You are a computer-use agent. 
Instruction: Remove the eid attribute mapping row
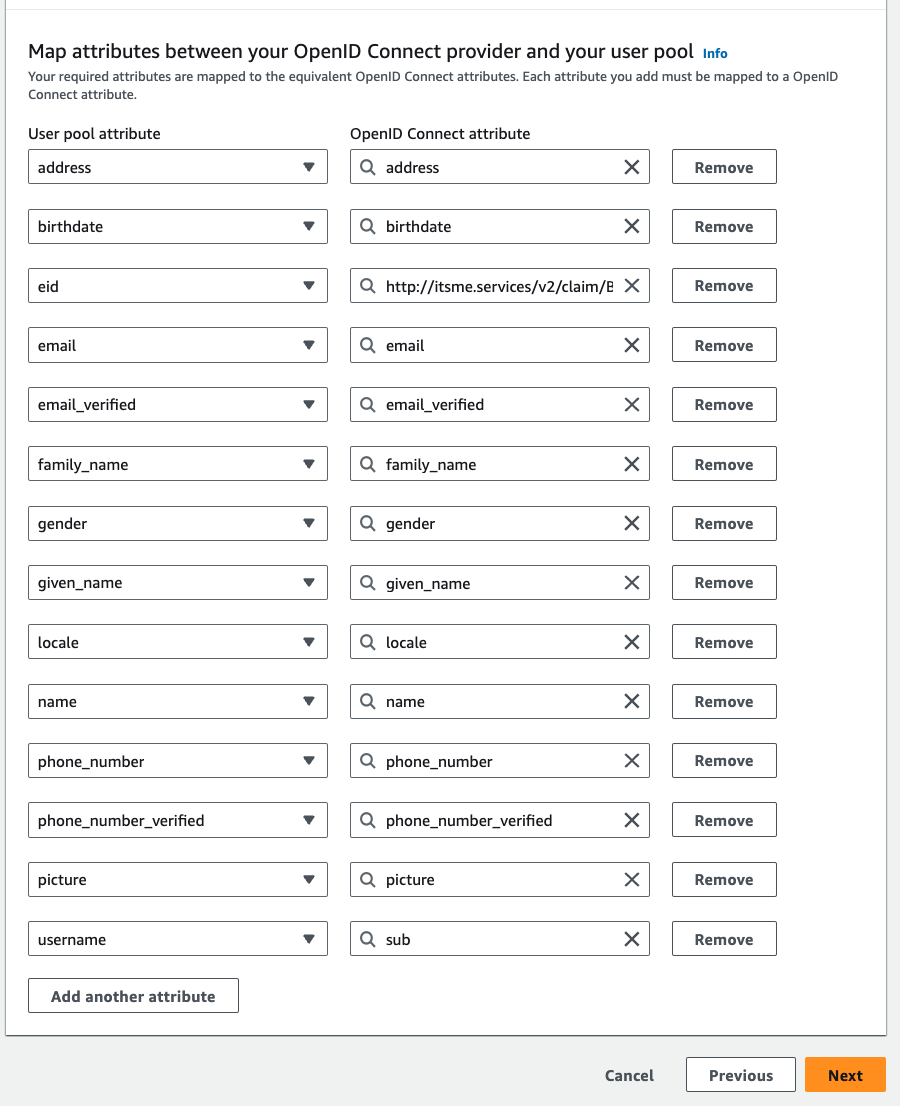(724, 285)
